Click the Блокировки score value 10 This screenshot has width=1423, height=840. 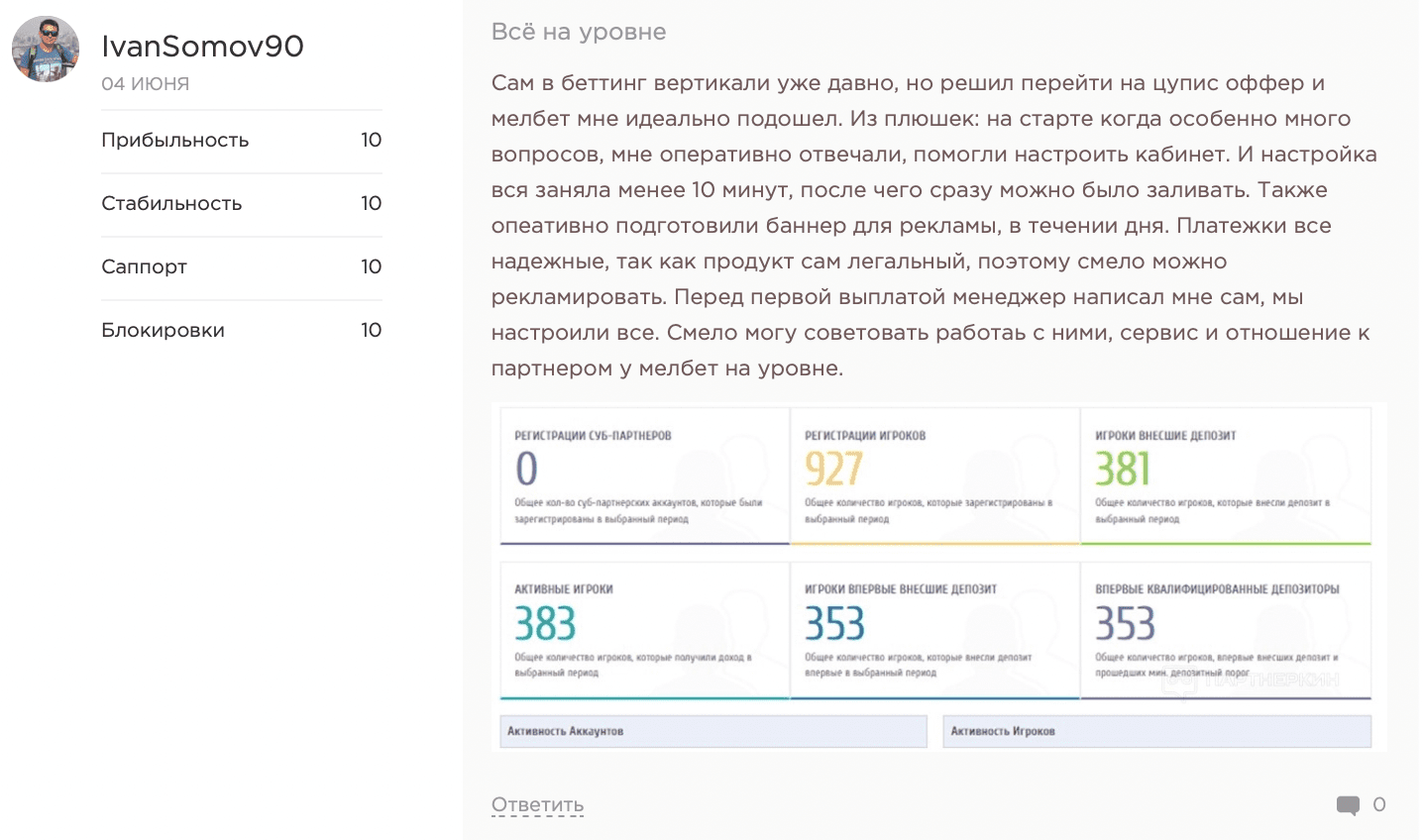point(372,331)
